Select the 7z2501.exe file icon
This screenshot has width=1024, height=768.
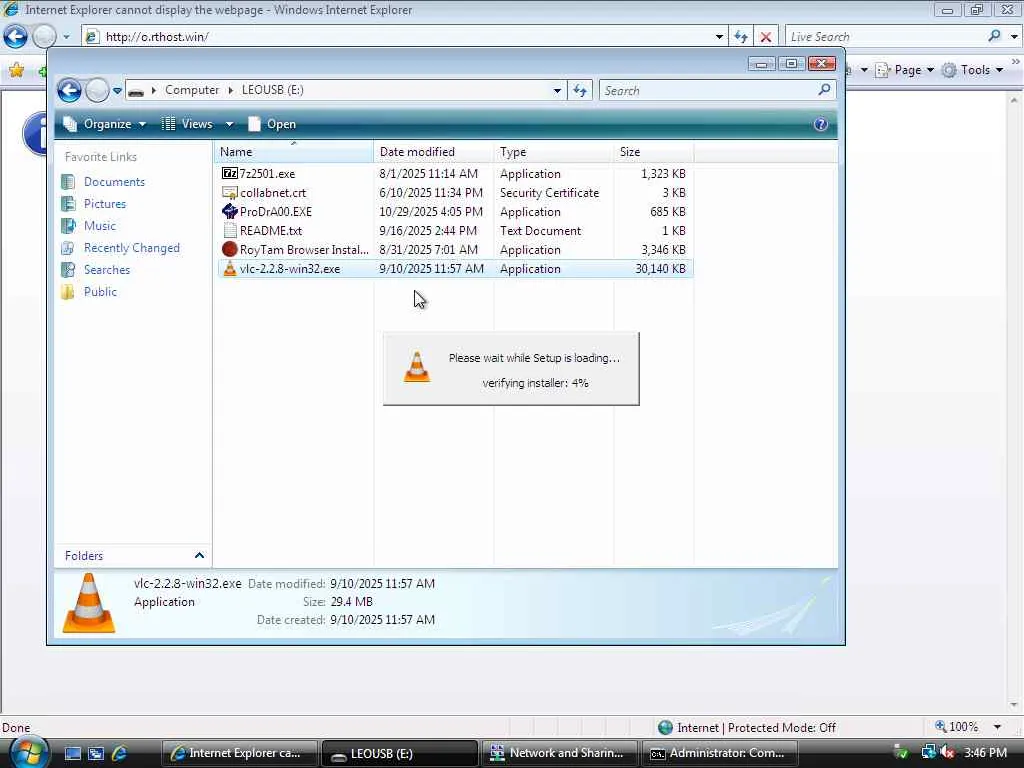229,174
